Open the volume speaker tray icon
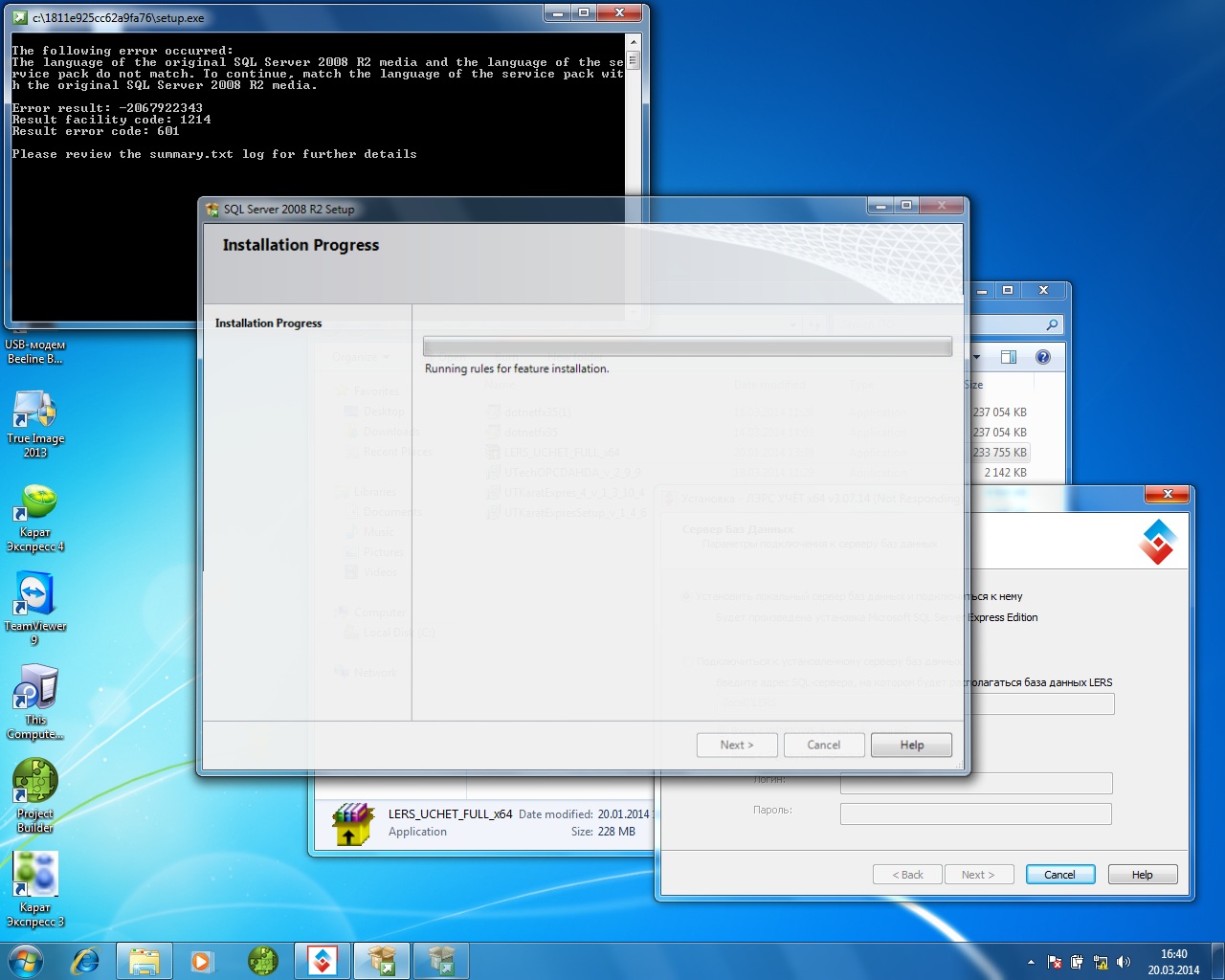This screenshot has width=1225, height=980. pos(1124,962)
